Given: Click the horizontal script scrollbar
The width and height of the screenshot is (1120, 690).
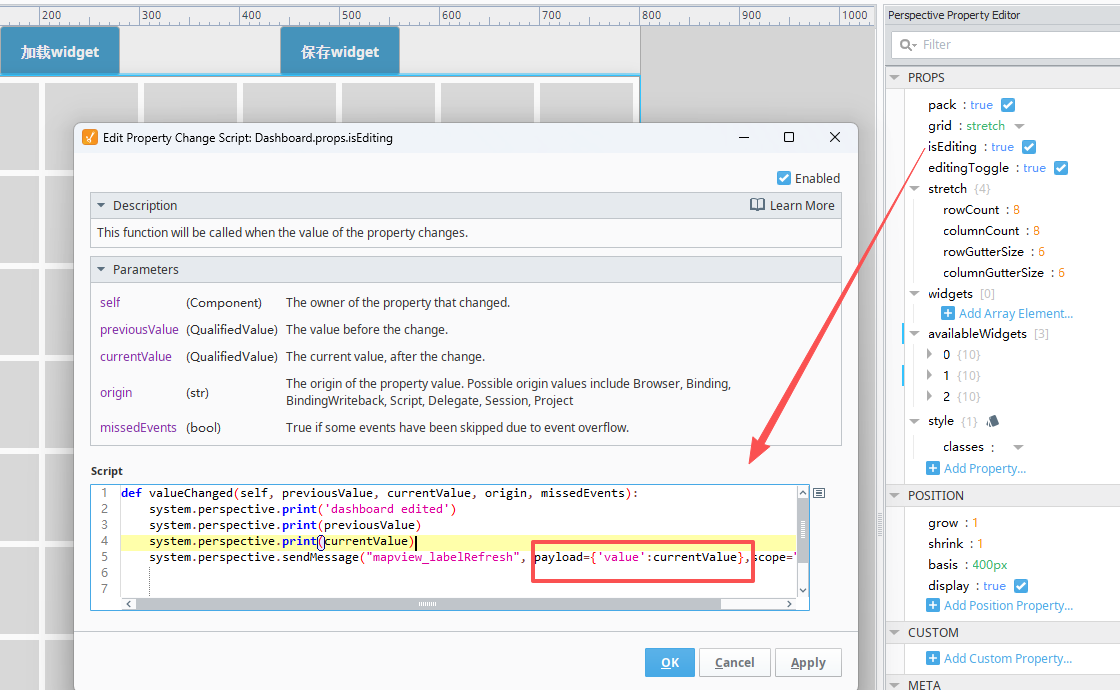Looking at the screenshot, I should (428, 604).
